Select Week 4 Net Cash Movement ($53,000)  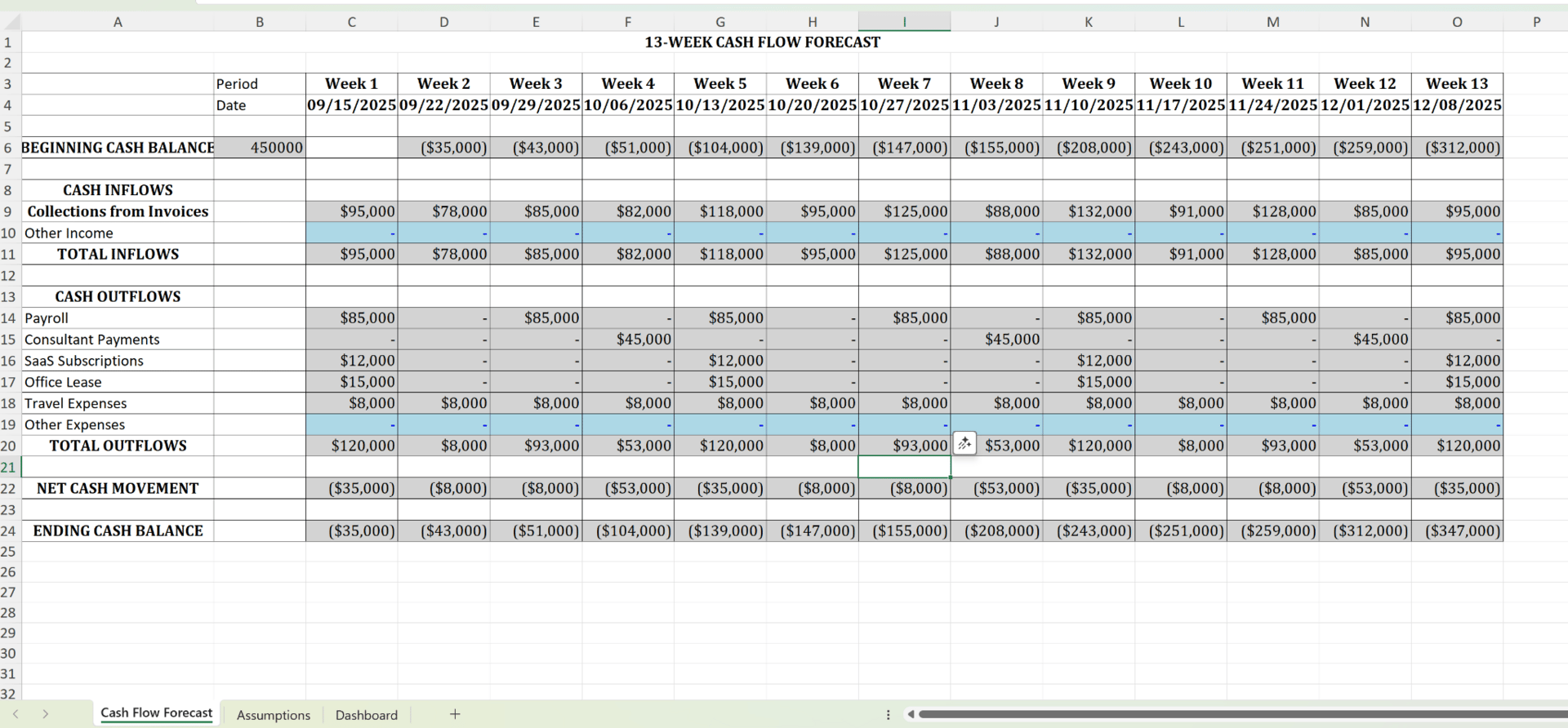(628, 488)
